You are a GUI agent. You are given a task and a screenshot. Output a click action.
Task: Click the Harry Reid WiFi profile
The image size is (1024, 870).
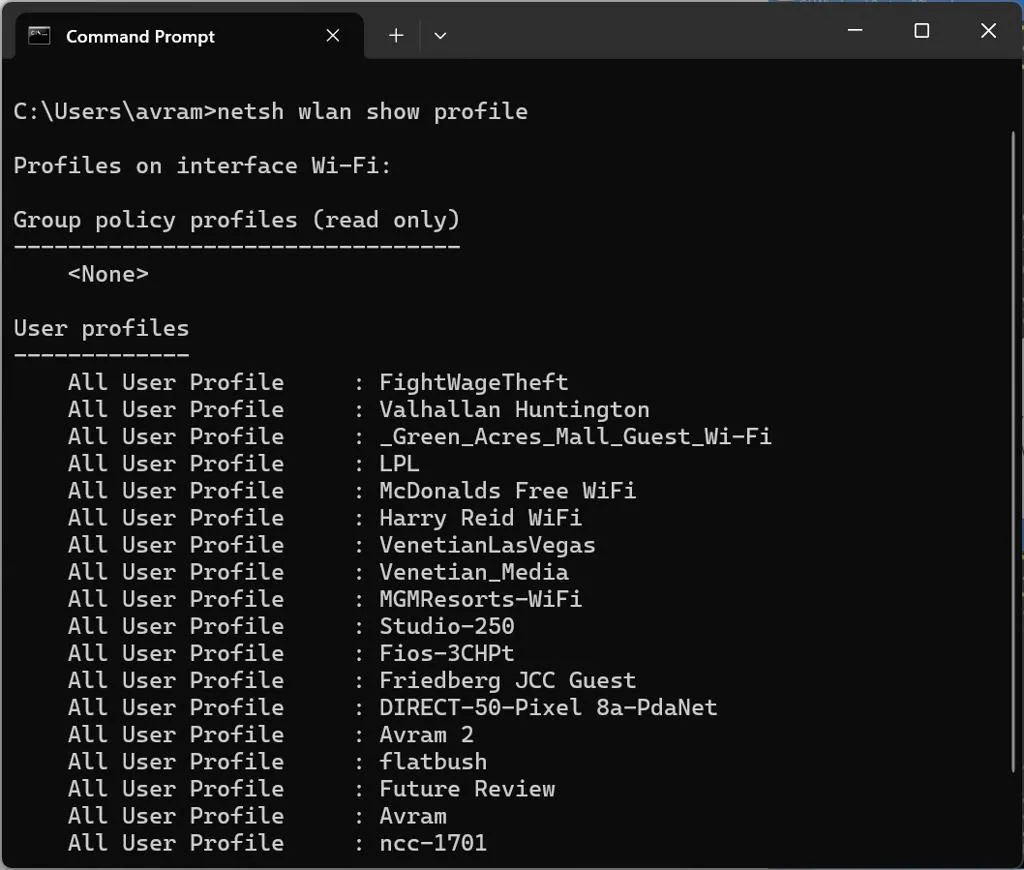click(x=481, y=518)
